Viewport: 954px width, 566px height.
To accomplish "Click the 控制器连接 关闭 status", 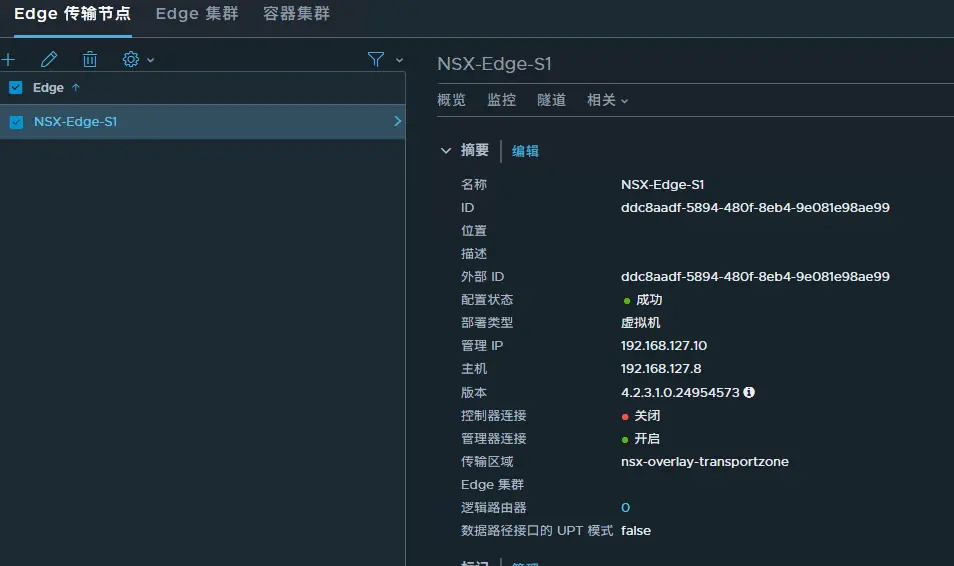I will tap(641, 416).
